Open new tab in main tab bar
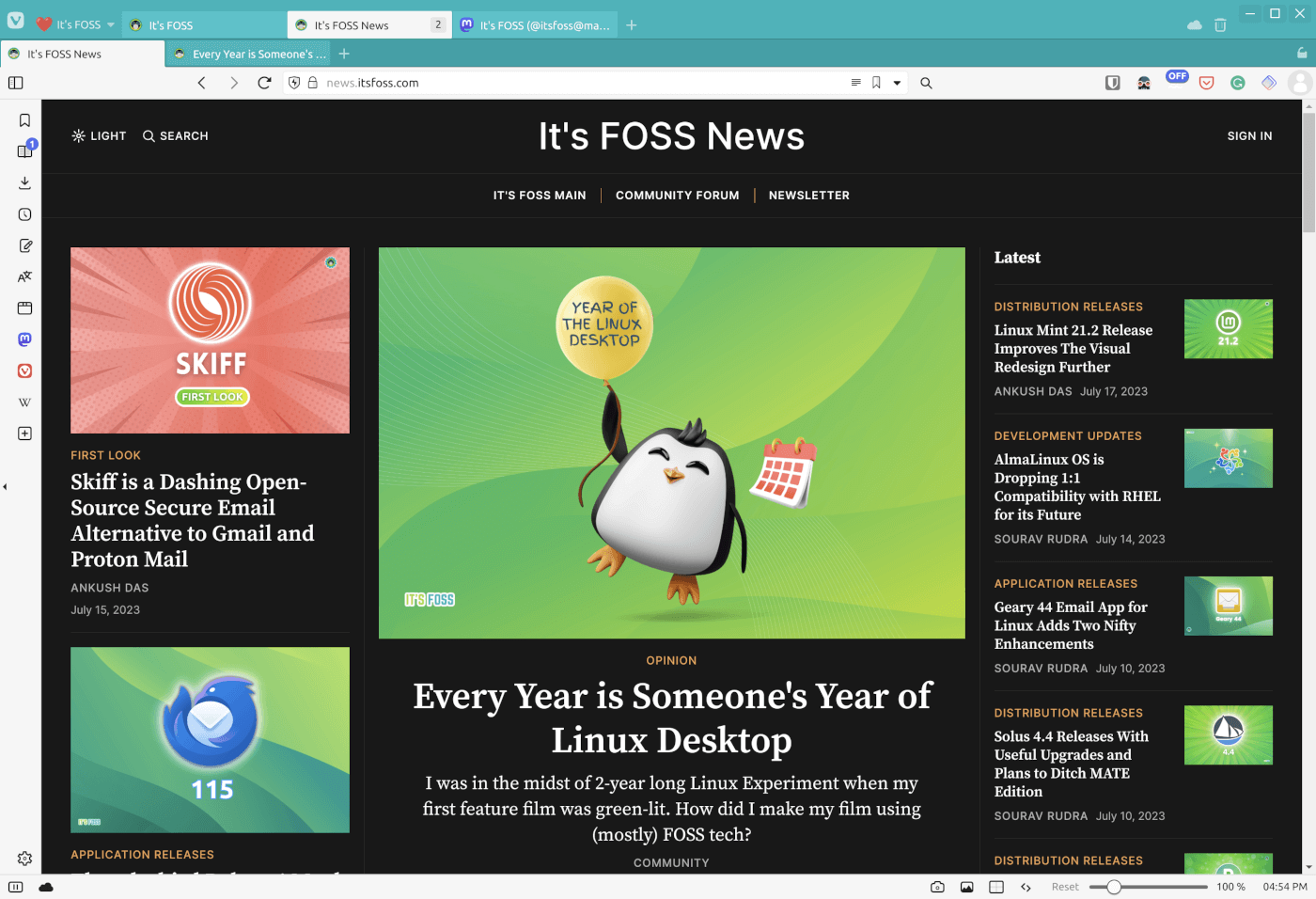The height and width of the screenshot is (899, 1316). pos(632,25)
